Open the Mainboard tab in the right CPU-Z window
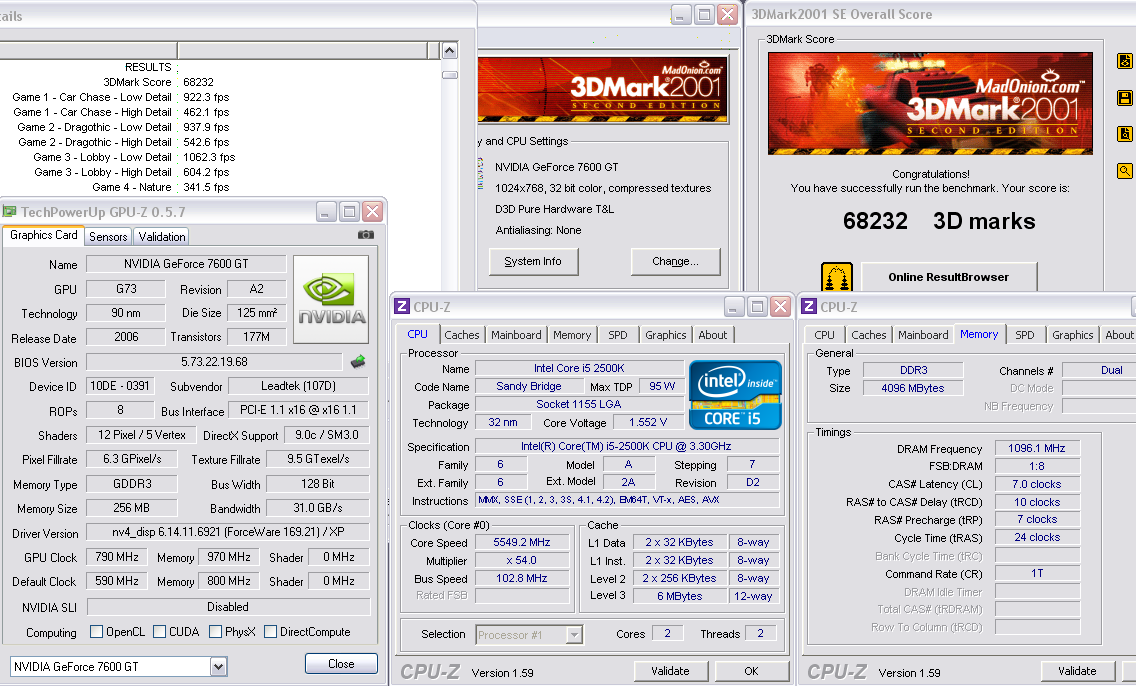The height and width of the screenshot is (686, 1136). (923, 335)
